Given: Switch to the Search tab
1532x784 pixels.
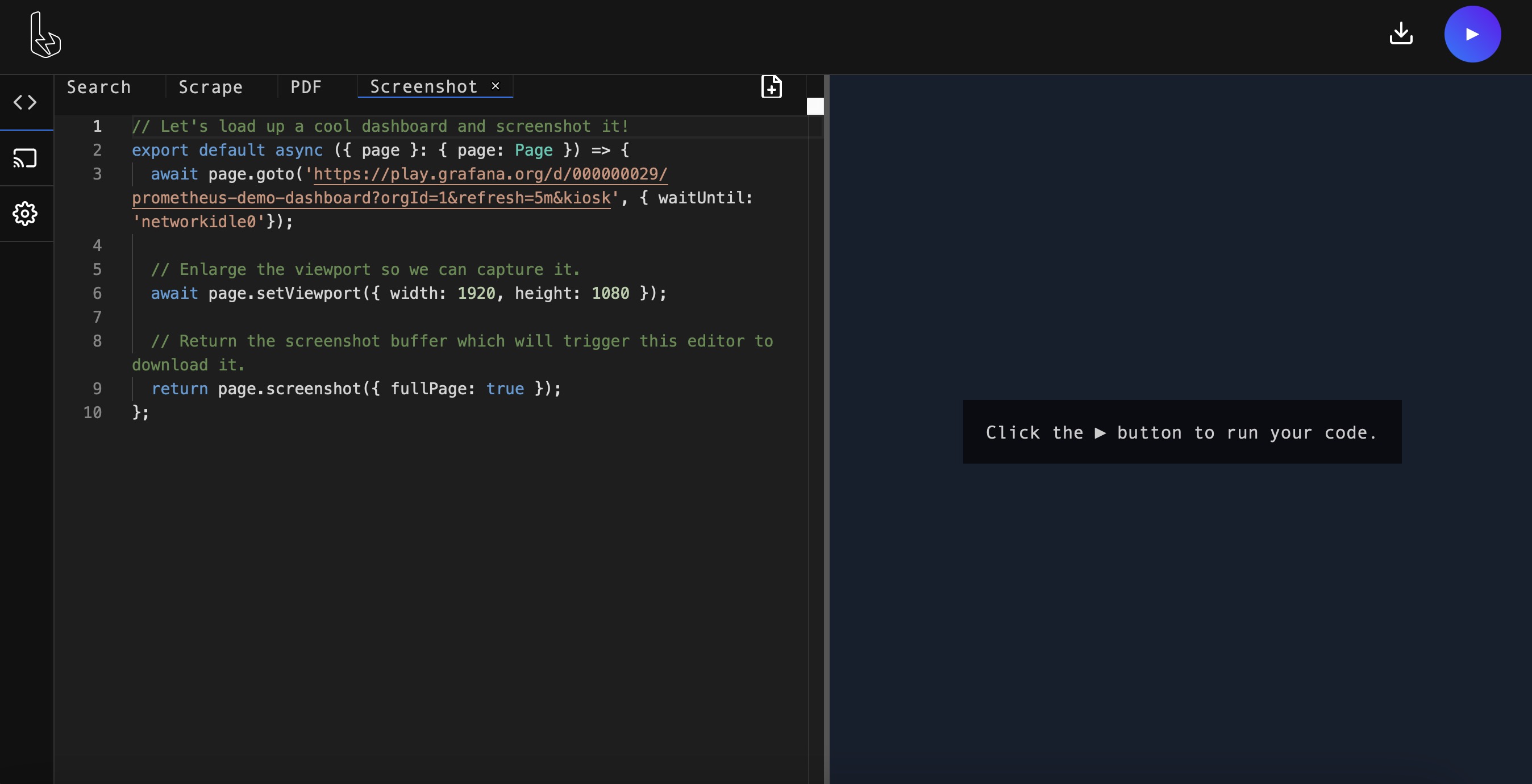Looking at the screenshot, I should pyautogui.click(x=99, y=87).
